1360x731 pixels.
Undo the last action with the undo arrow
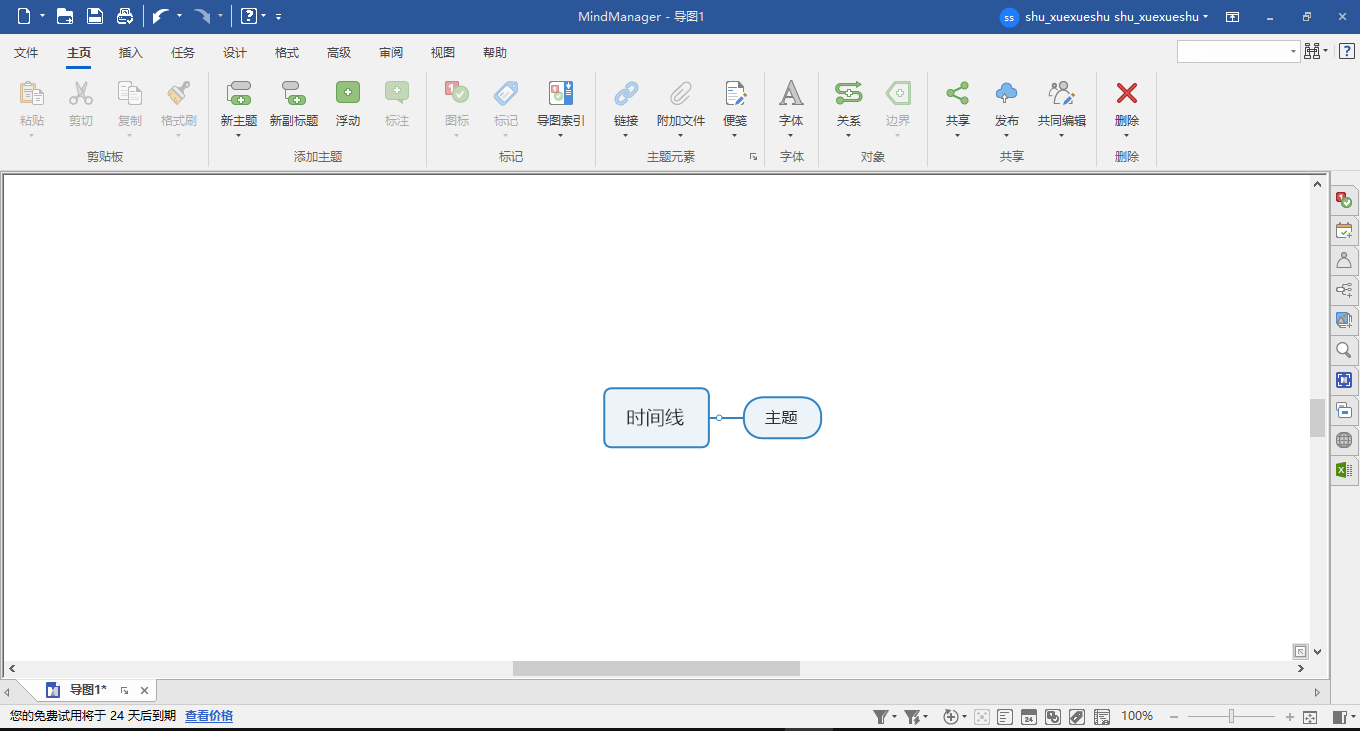click(161, 16)
